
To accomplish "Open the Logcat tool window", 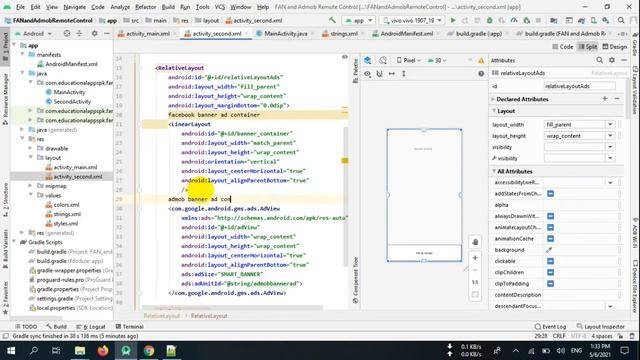I will [x=91, y=327].
